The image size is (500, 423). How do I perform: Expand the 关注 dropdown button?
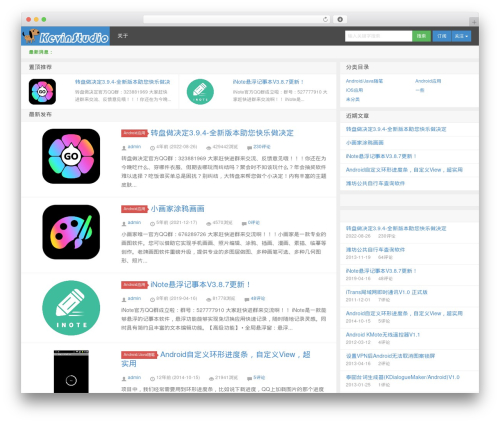pyautogui.click(x=461, y=36)
